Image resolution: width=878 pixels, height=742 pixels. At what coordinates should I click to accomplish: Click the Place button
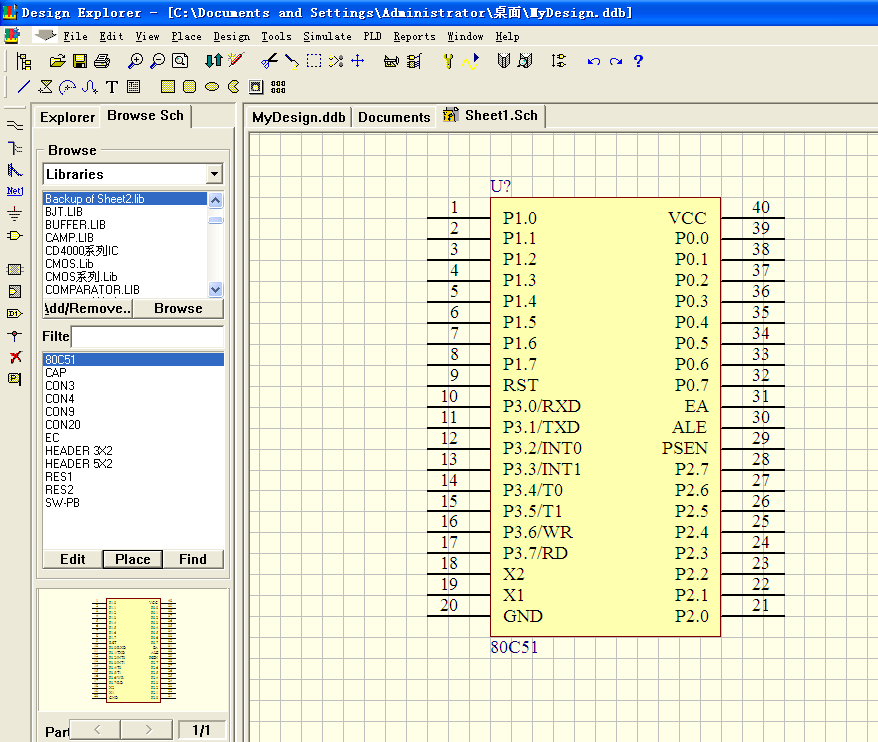133,559
